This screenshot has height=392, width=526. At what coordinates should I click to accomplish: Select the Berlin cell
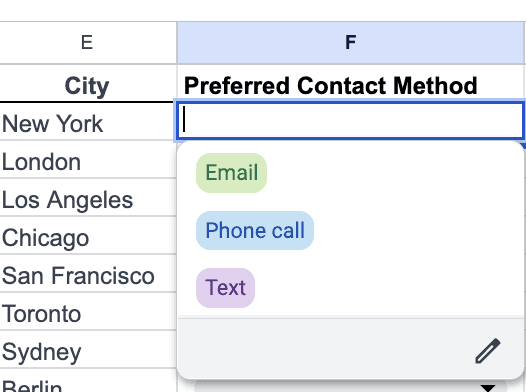tap(87, 381)
